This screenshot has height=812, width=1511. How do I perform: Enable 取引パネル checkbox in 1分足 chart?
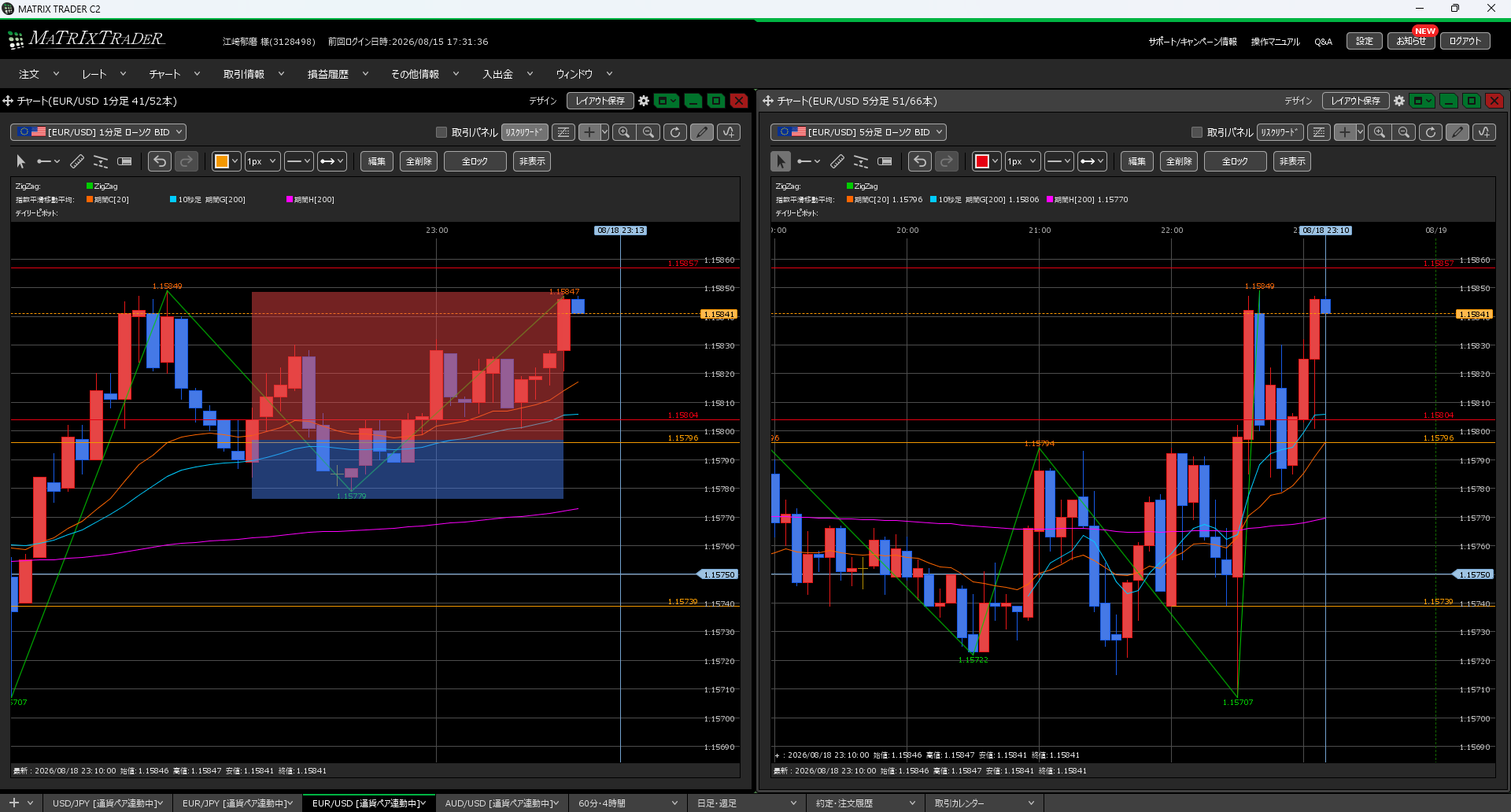(x=441, y=132)
